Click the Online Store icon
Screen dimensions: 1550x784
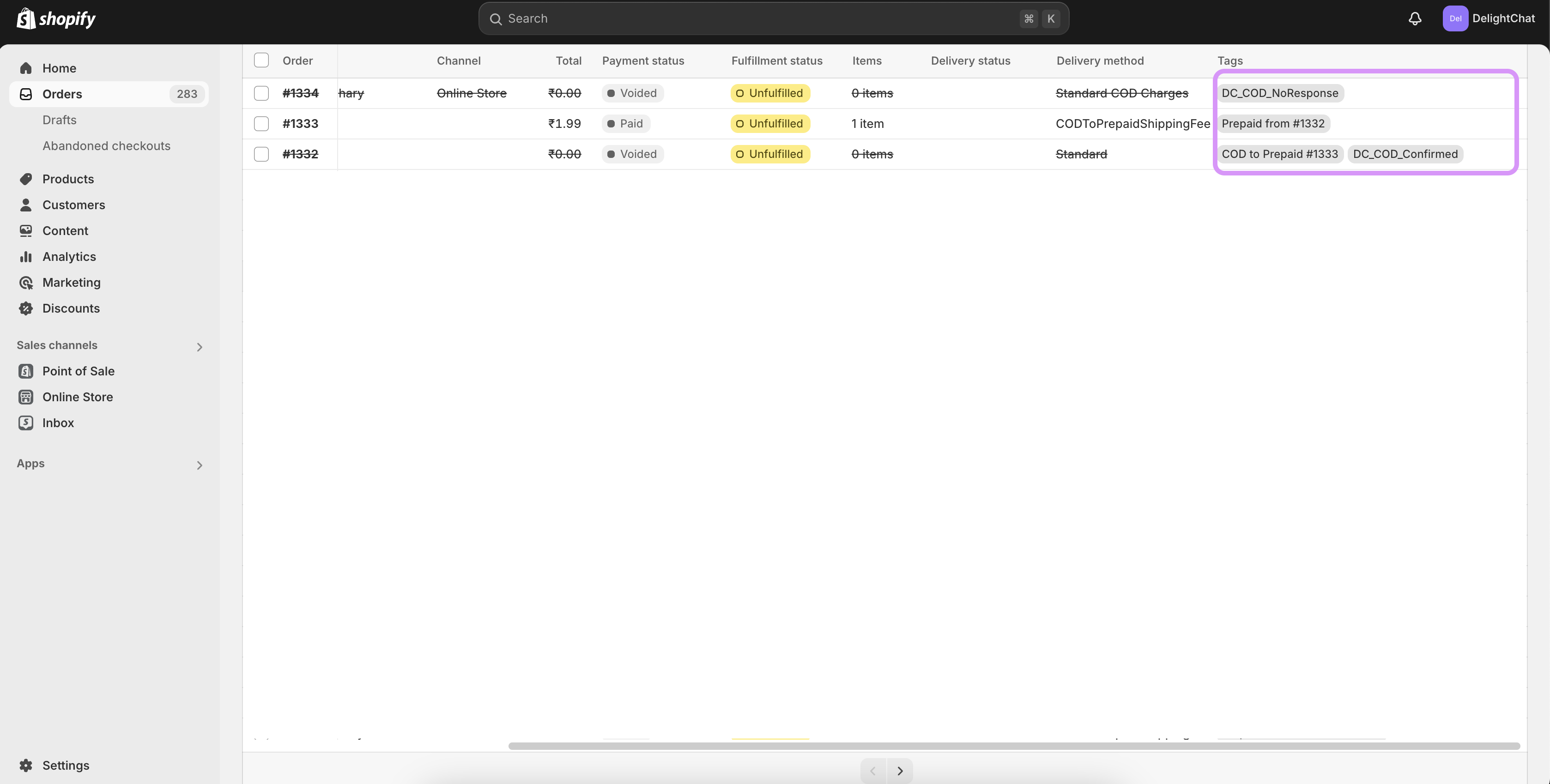(x=26, y=397)
